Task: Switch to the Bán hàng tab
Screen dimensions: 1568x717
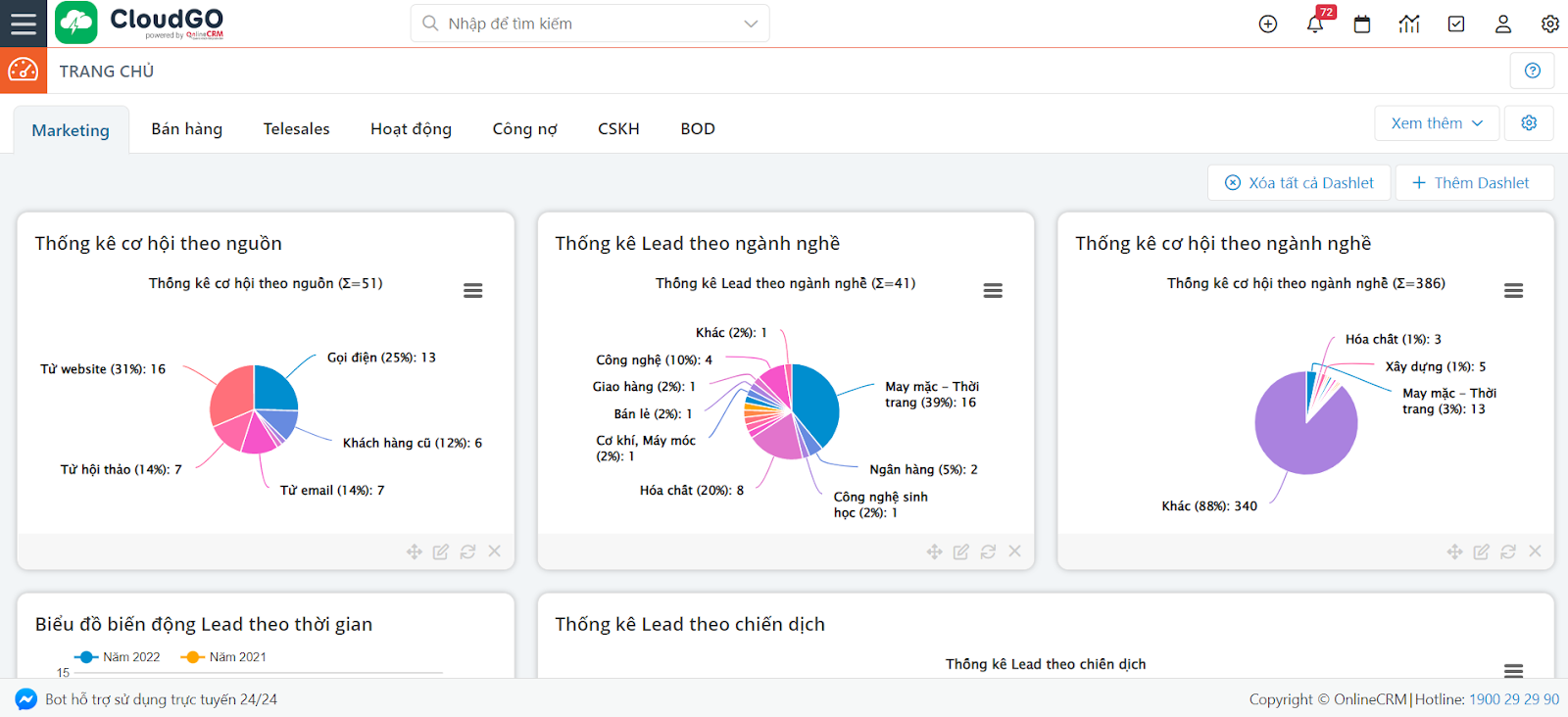Action: pyautogui.click(x=187, y=129)
